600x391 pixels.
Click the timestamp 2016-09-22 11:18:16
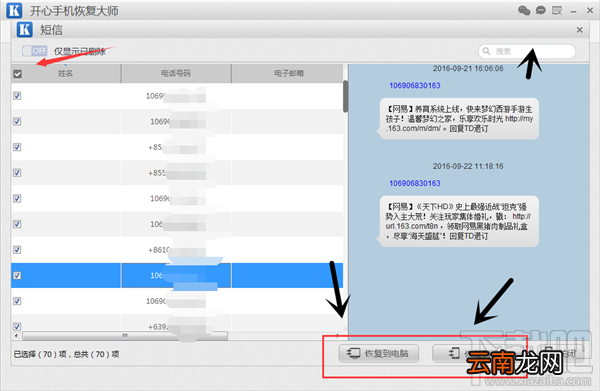pos(468,166)
